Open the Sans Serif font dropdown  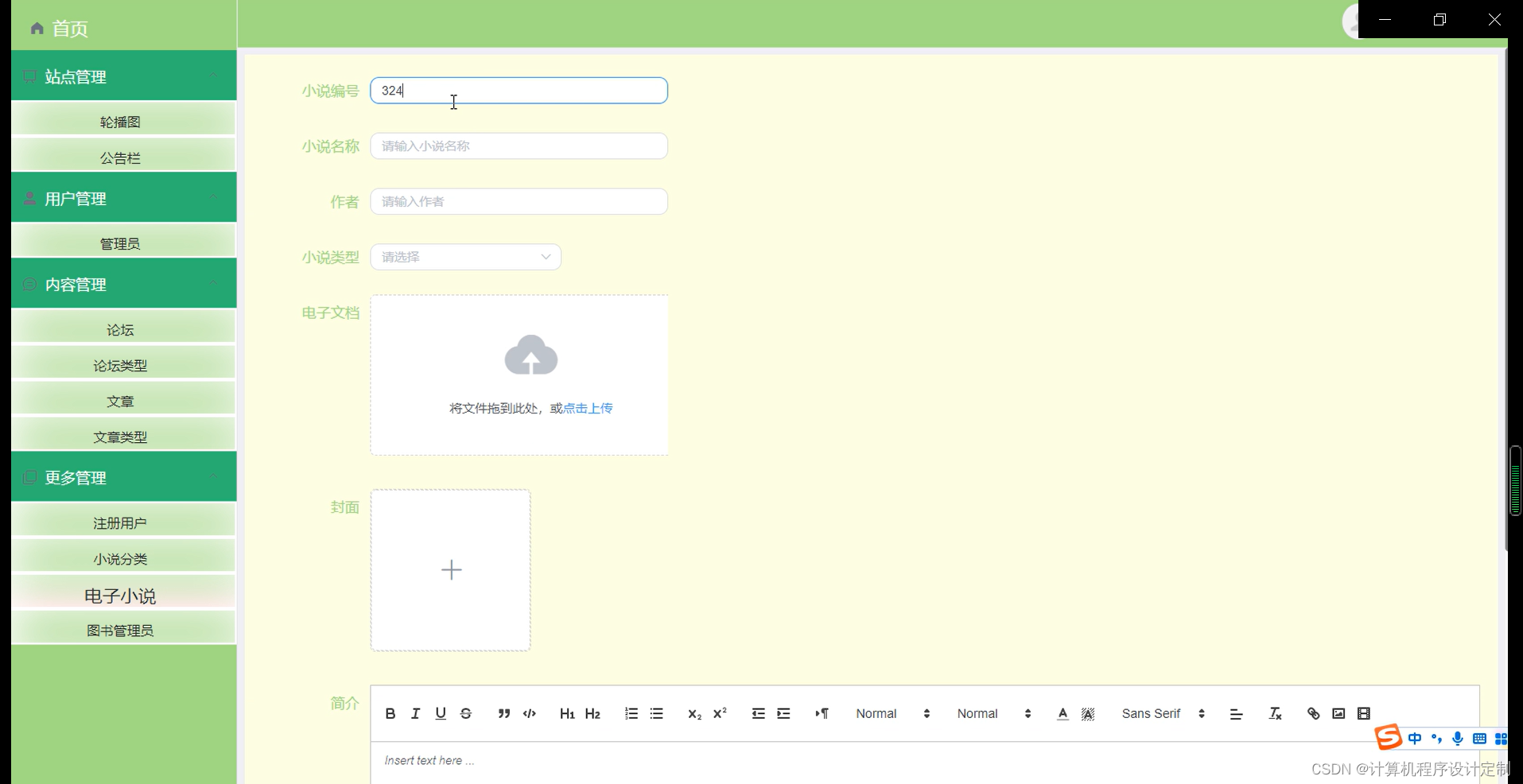click(x=1164, y=713)
